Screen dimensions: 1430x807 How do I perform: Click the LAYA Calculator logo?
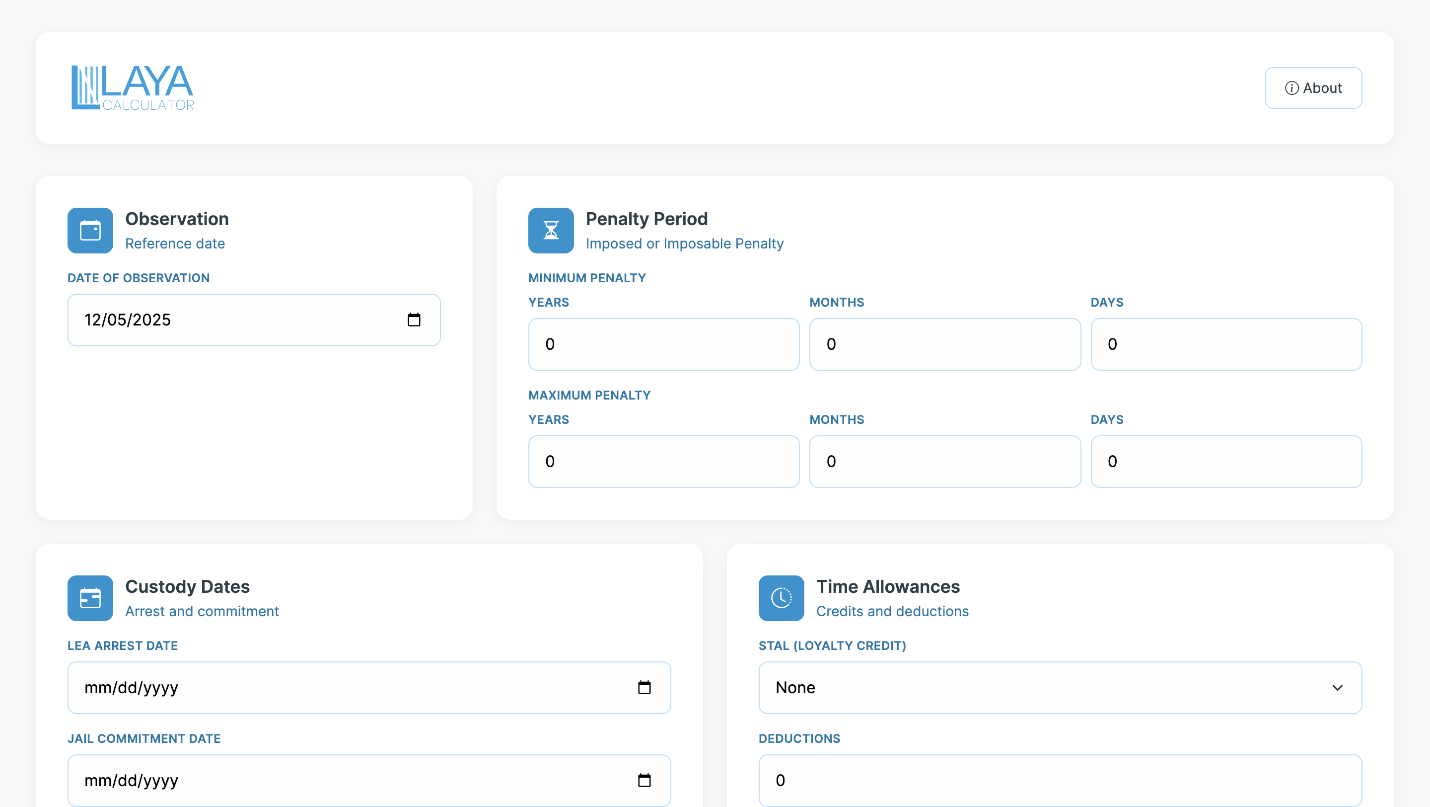click(133, 88)
